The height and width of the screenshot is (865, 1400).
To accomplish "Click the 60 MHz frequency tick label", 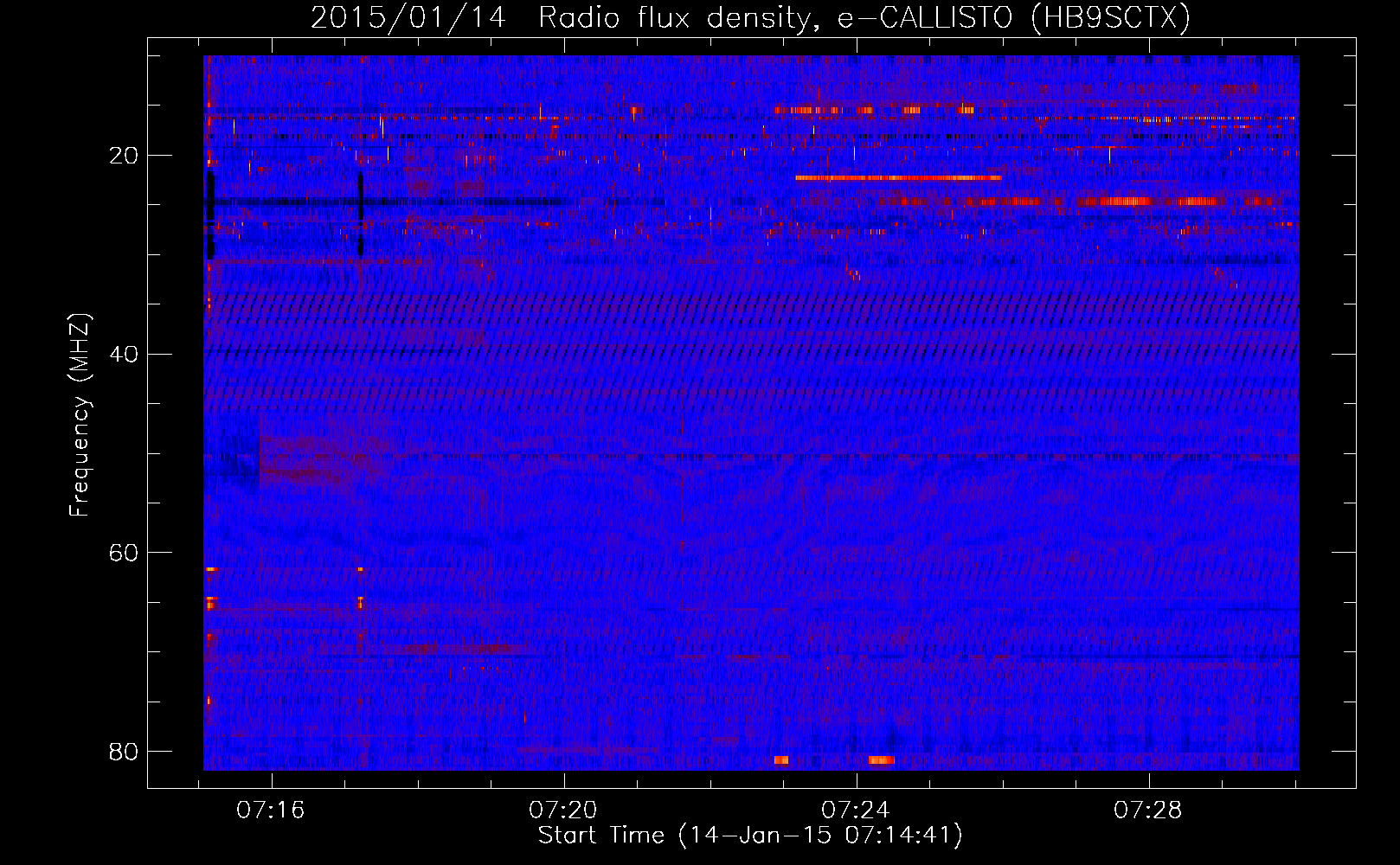I will tap(124, 552).
